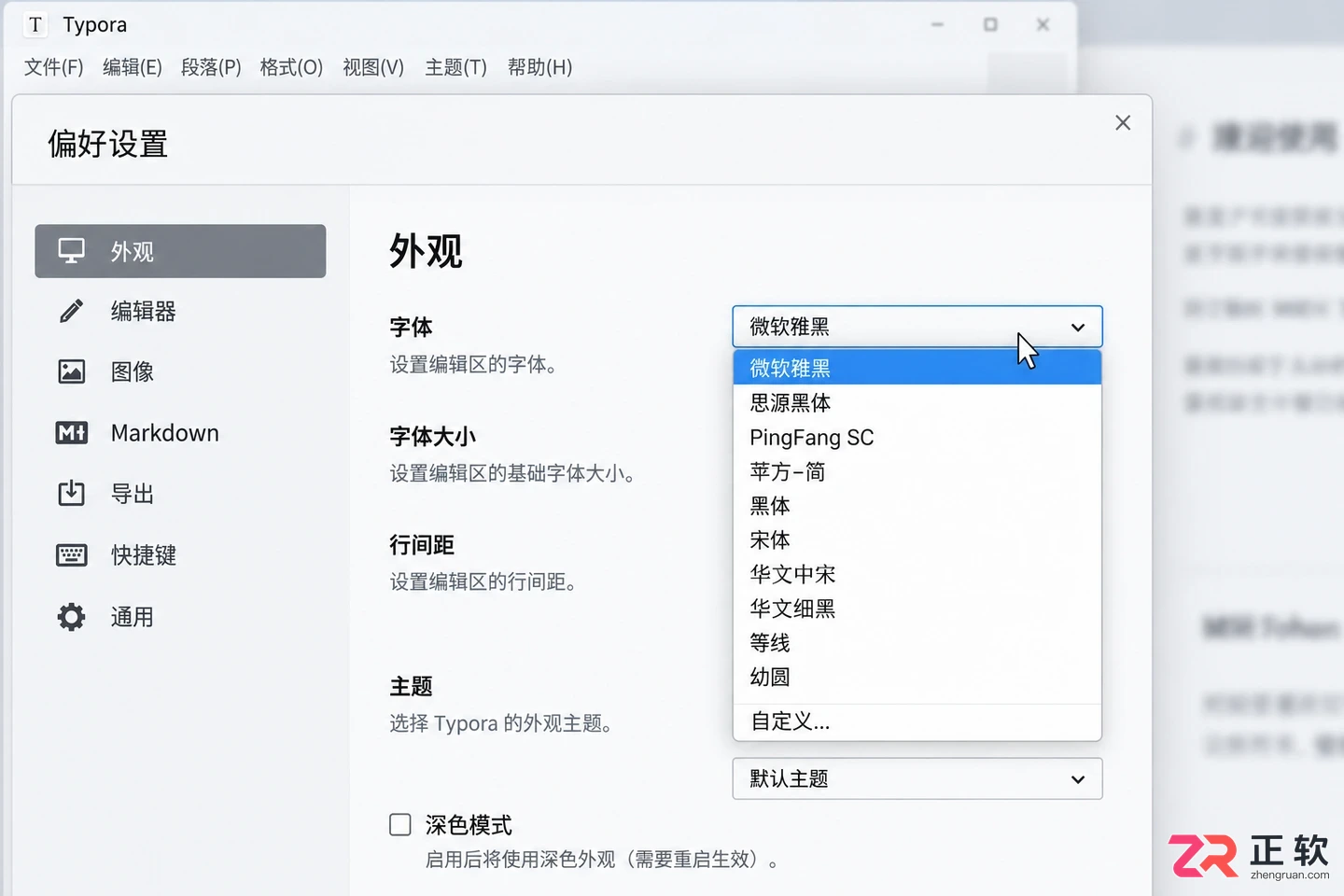Switch to the Markdown settings tab
Viewport: 1344px width, 896px height.
click(x=180, y=433)
